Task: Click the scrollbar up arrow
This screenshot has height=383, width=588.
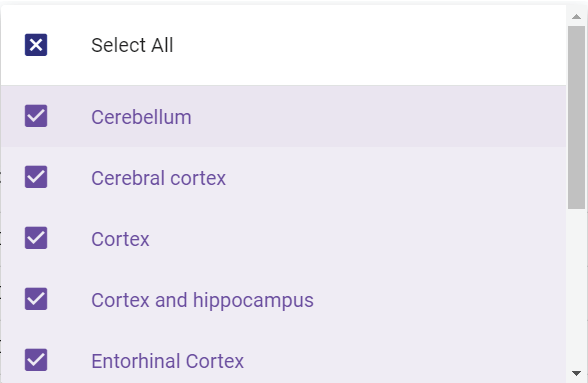Action: (x=576, y=17)
